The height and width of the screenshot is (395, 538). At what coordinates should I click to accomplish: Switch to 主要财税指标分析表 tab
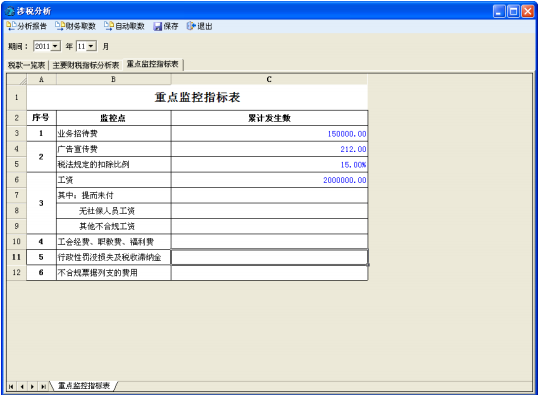pos(86,65)
